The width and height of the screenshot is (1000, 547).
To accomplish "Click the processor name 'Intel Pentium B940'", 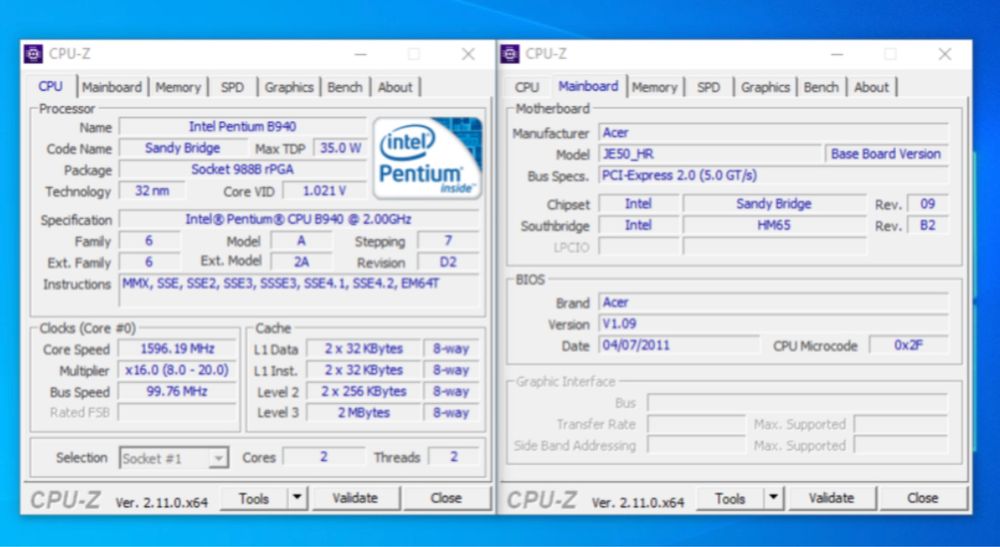I will [x=242, y=127].
